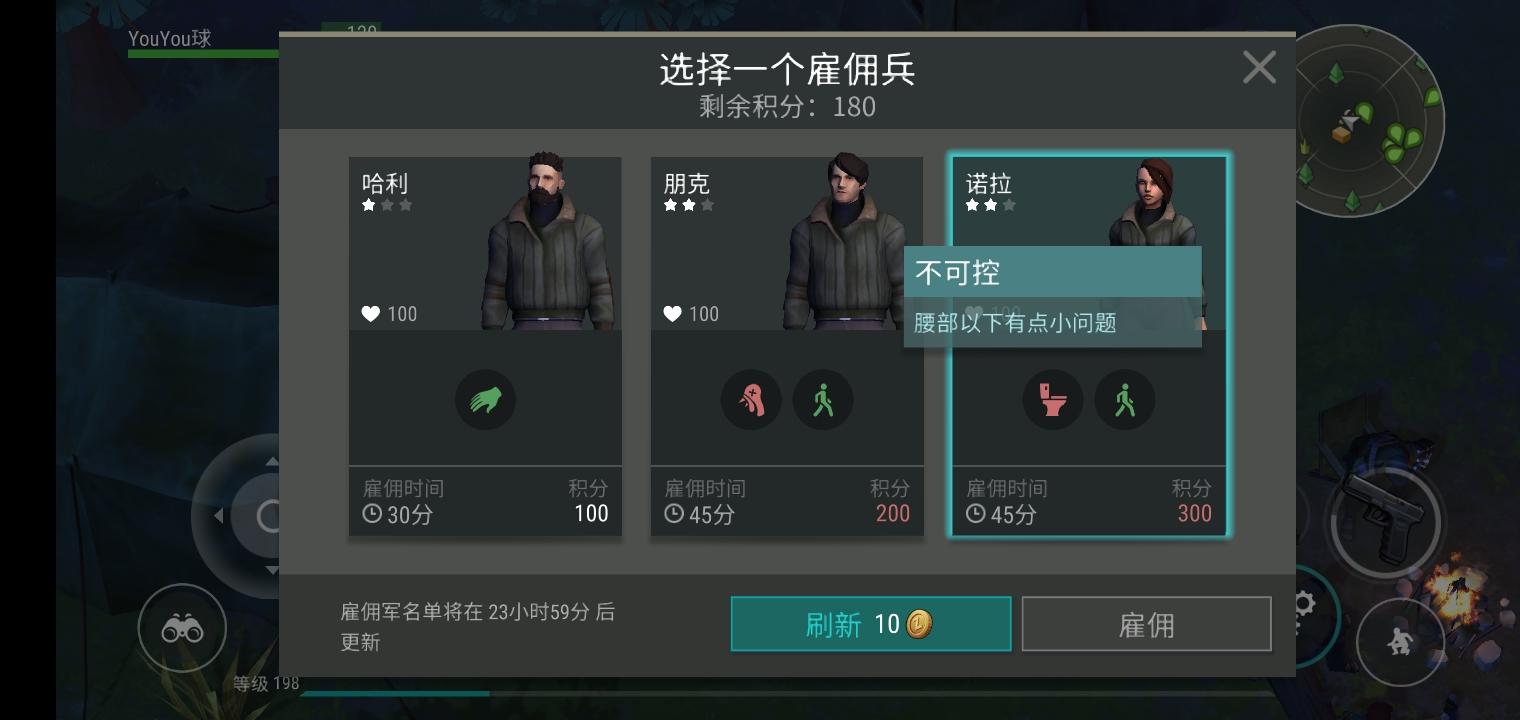The image size is (1520, 720).
Task: Tap the green hand trait icon on 哈利's card
Action: tap(485, 400)
